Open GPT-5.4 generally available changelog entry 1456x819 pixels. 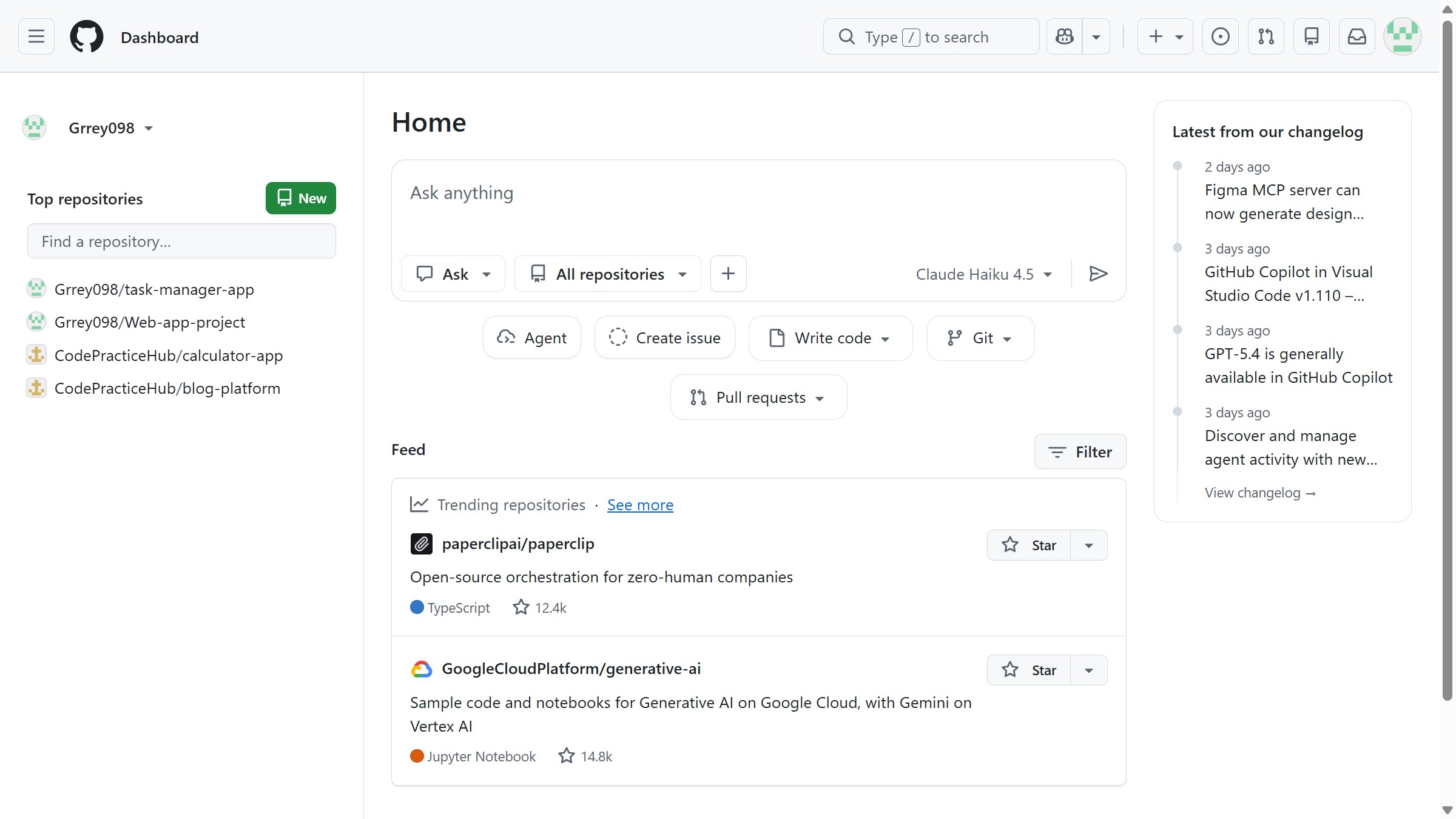[x=1298, y=366]
